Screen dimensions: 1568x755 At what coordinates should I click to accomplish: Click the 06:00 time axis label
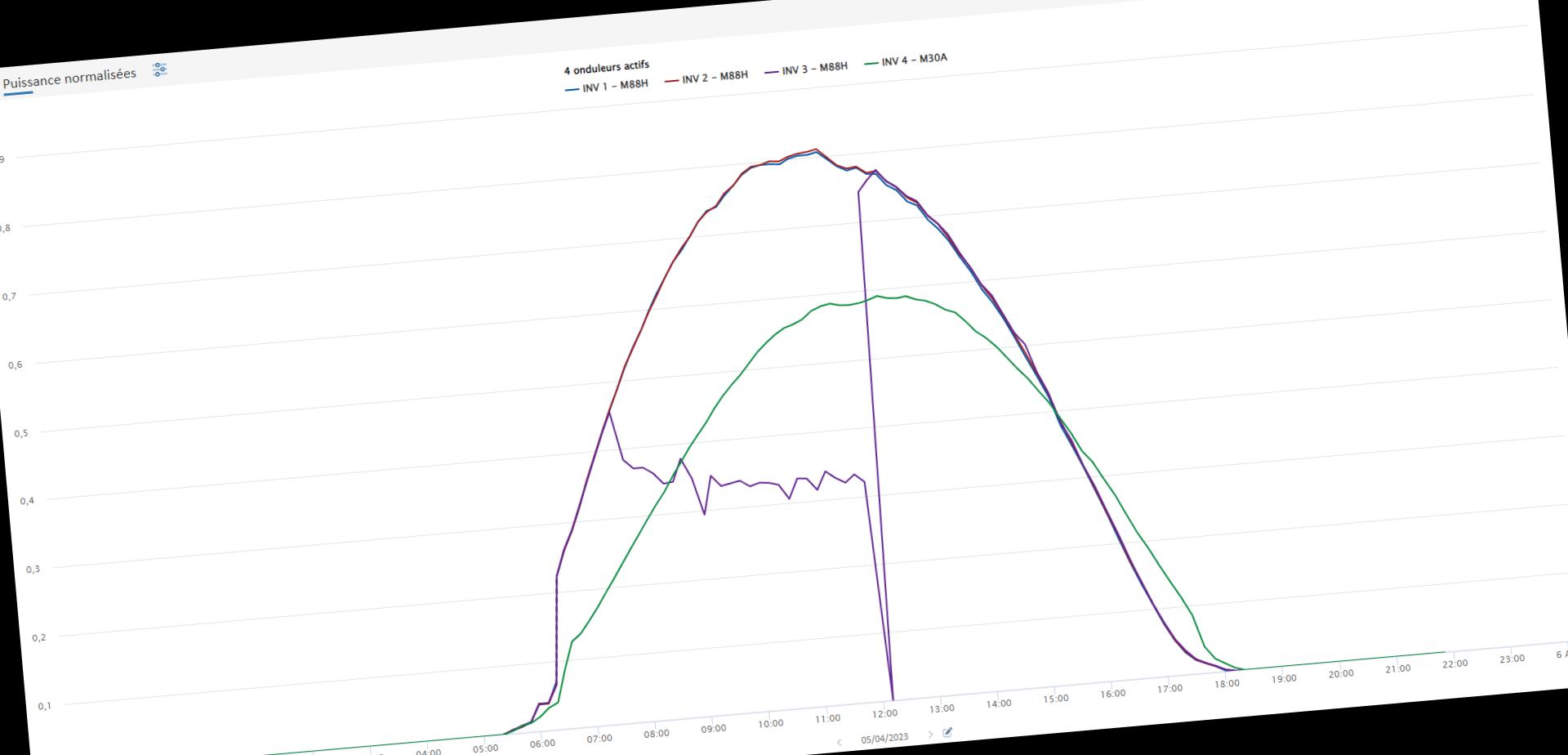point(542,744)
